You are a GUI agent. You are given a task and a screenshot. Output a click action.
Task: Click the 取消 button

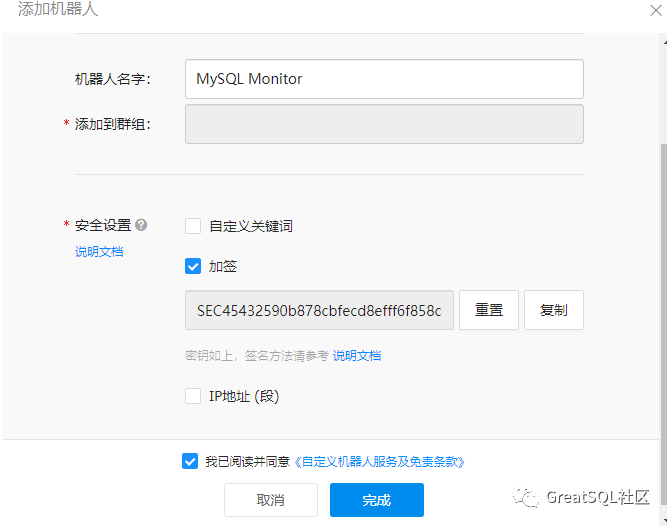coord(270,500)
